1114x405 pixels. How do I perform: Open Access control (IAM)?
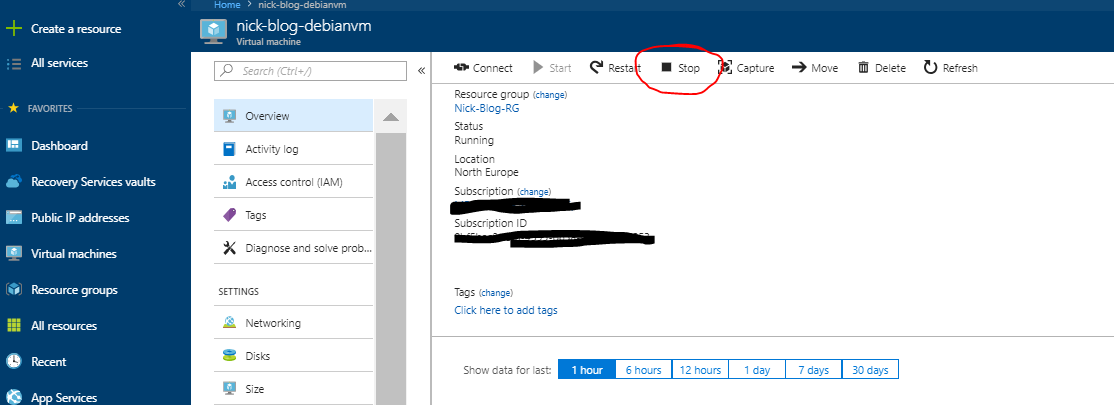[x=293, y=182]
